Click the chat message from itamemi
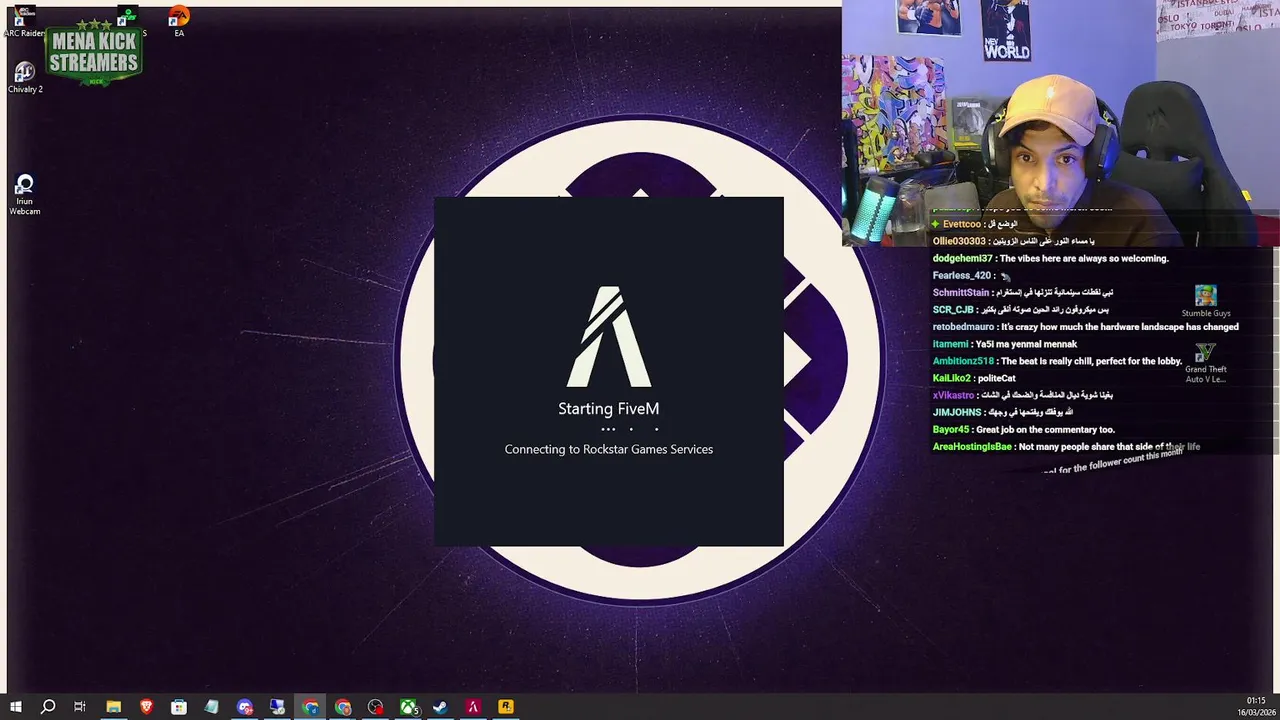 (1004, 344)
